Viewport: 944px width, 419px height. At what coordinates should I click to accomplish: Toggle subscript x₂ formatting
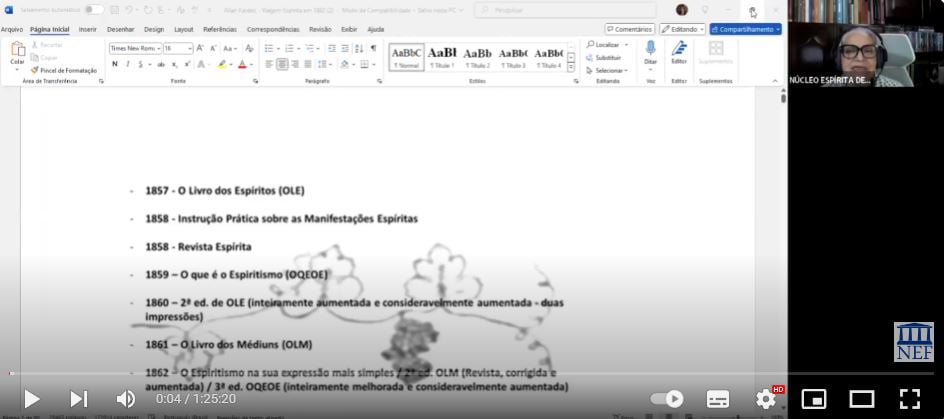point(175,64)
